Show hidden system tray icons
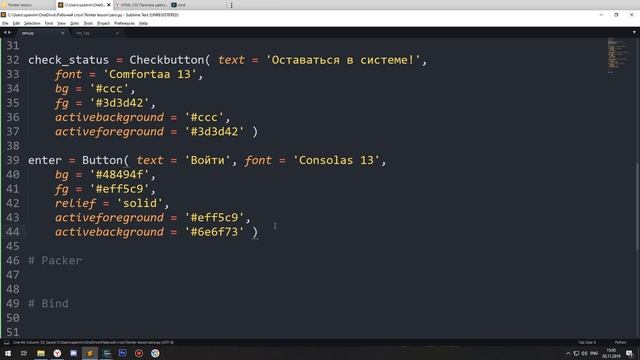 (x=568, y=353)
